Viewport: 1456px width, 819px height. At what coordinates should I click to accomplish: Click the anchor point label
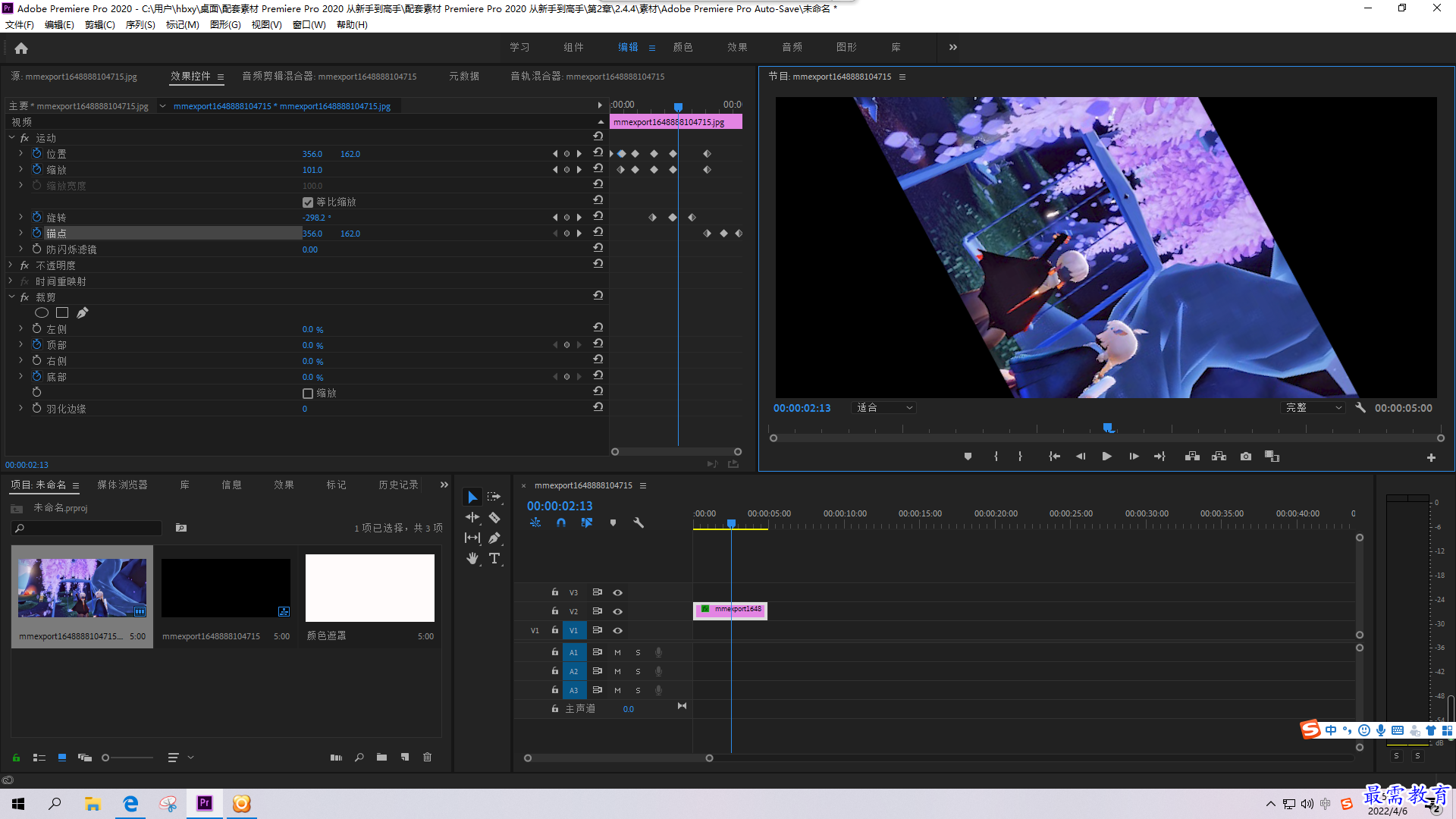(56, 233)
